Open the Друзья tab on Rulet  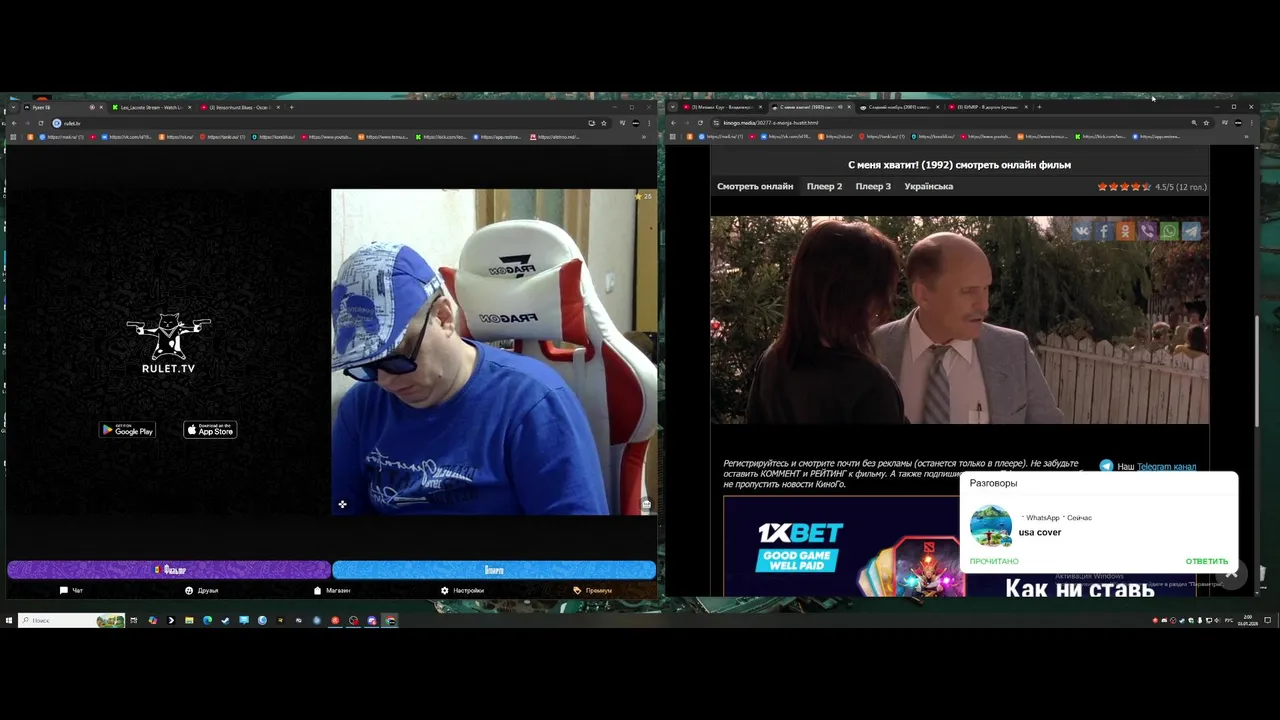coord(202,591)
